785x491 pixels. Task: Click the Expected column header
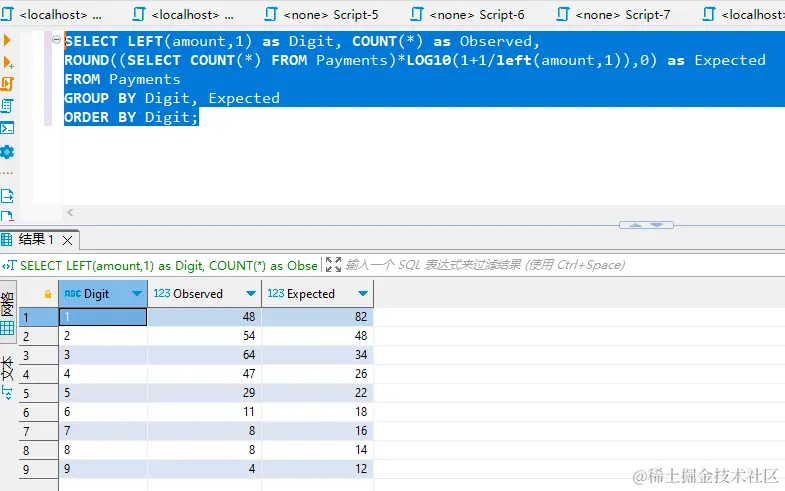pos(317,293)
